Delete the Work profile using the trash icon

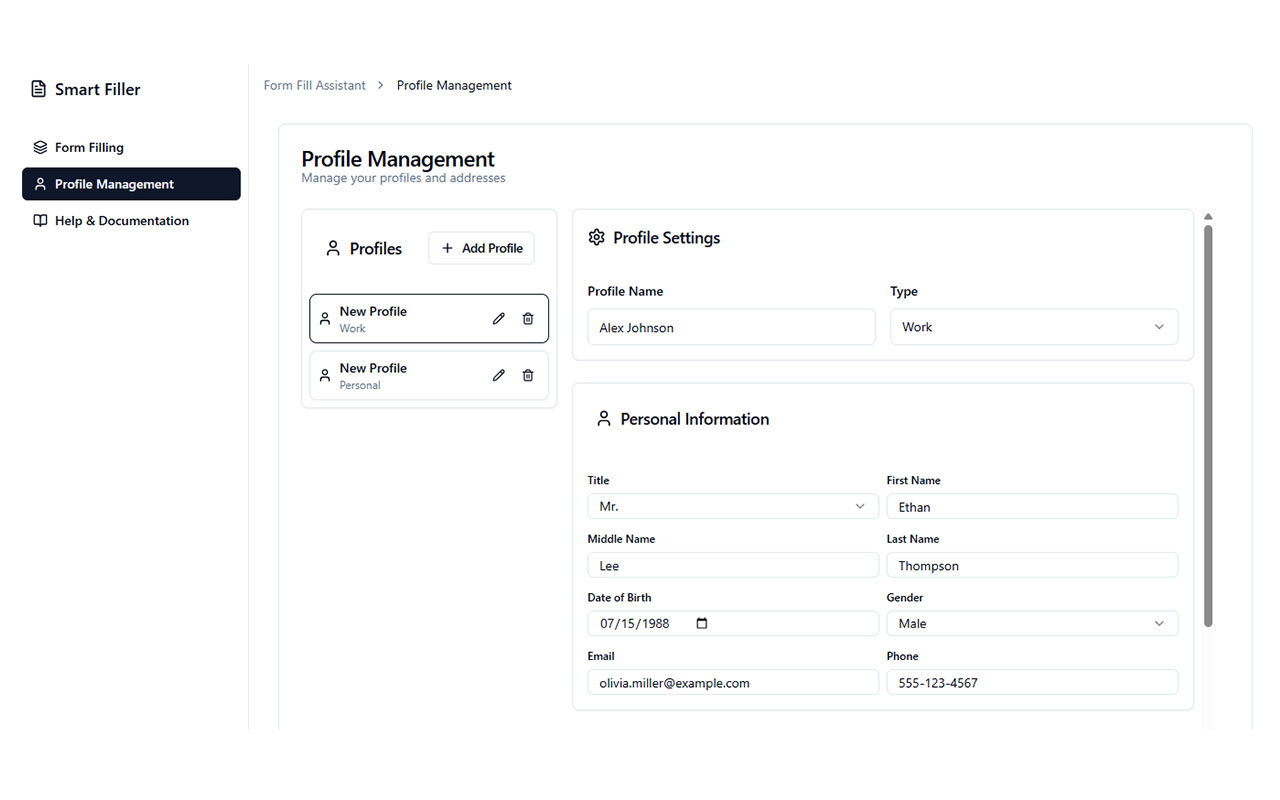528,318
